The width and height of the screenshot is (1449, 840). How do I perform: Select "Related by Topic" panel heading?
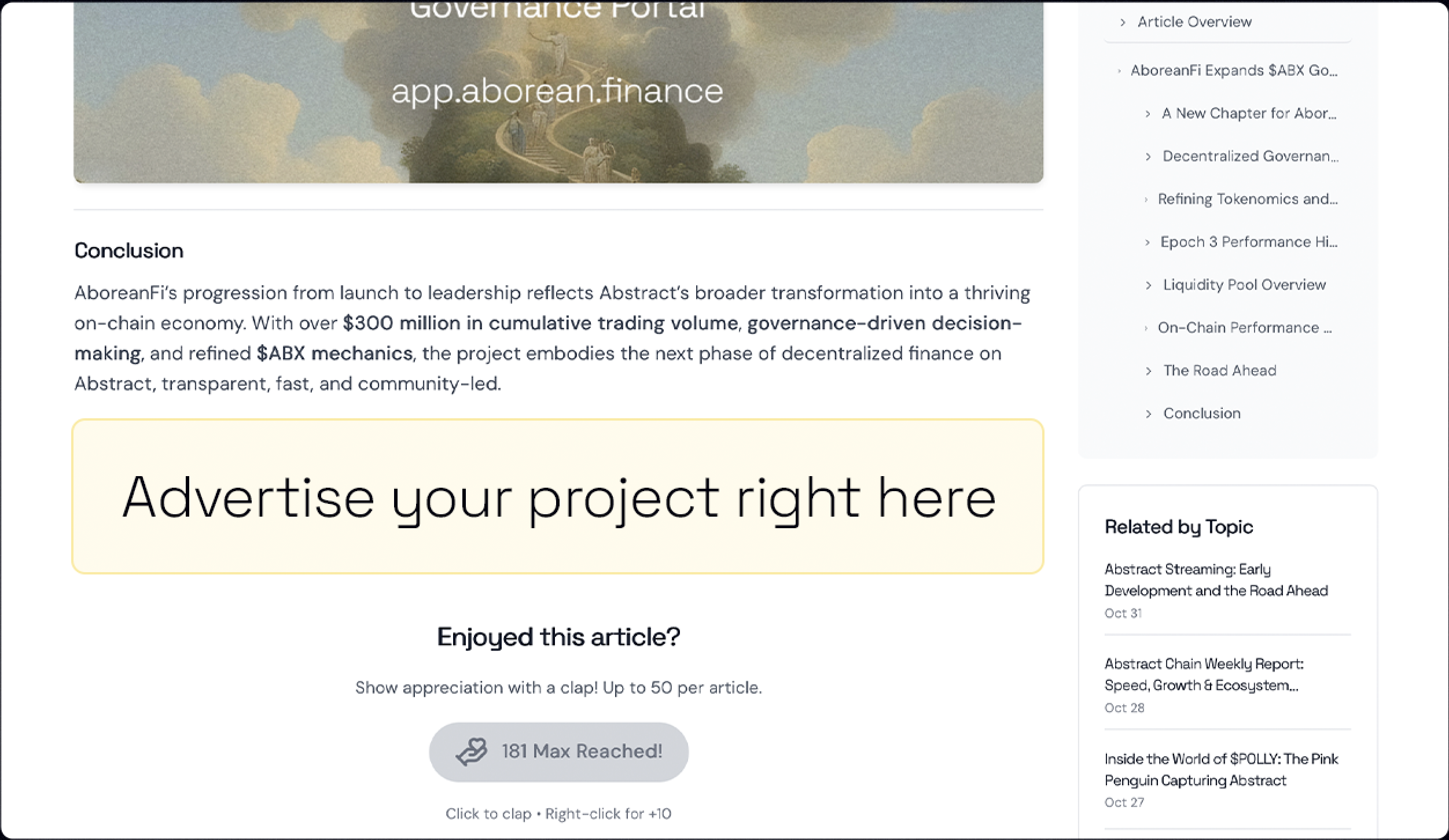pos(1179,526)
